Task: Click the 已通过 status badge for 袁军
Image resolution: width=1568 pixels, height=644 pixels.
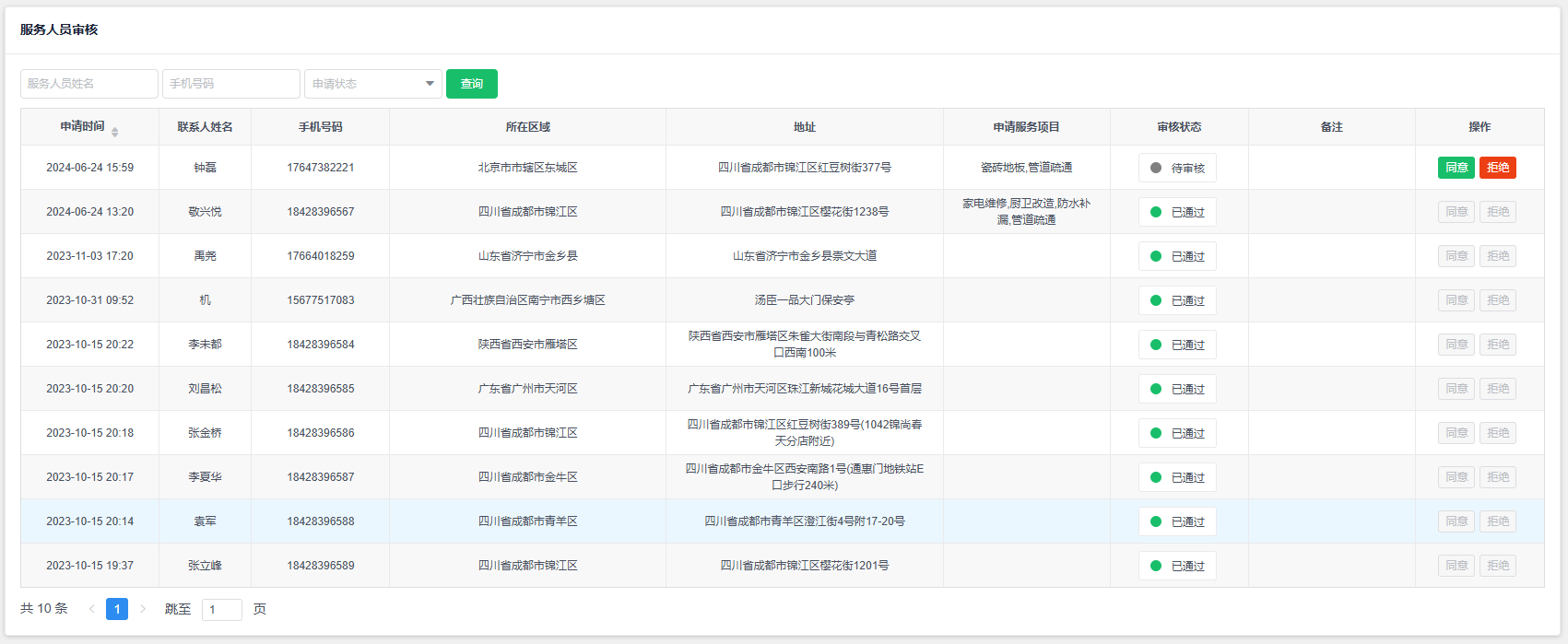Action: (1177, 521)
